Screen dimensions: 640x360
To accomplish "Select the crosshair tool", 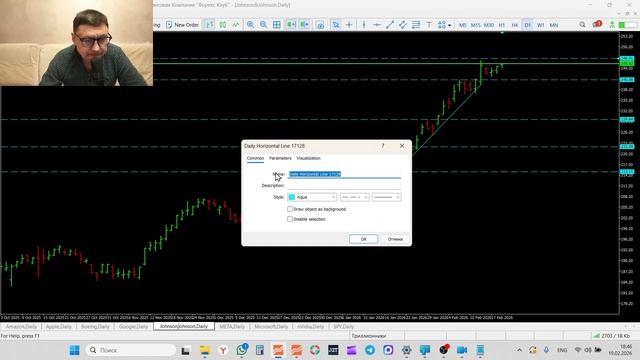I will (349, 25).
